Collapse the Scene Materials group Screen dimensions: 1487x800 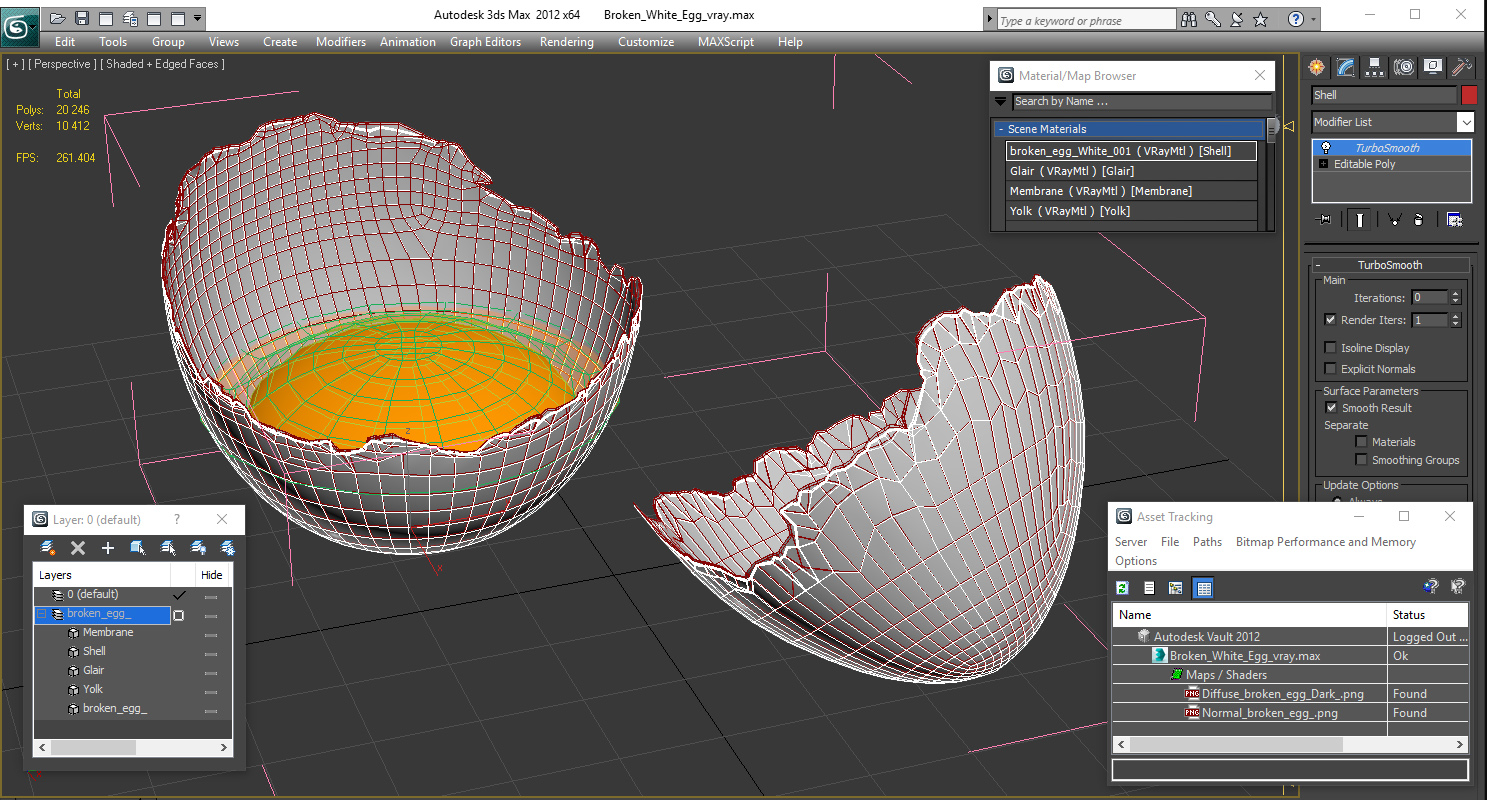(x=1001, y=129)
